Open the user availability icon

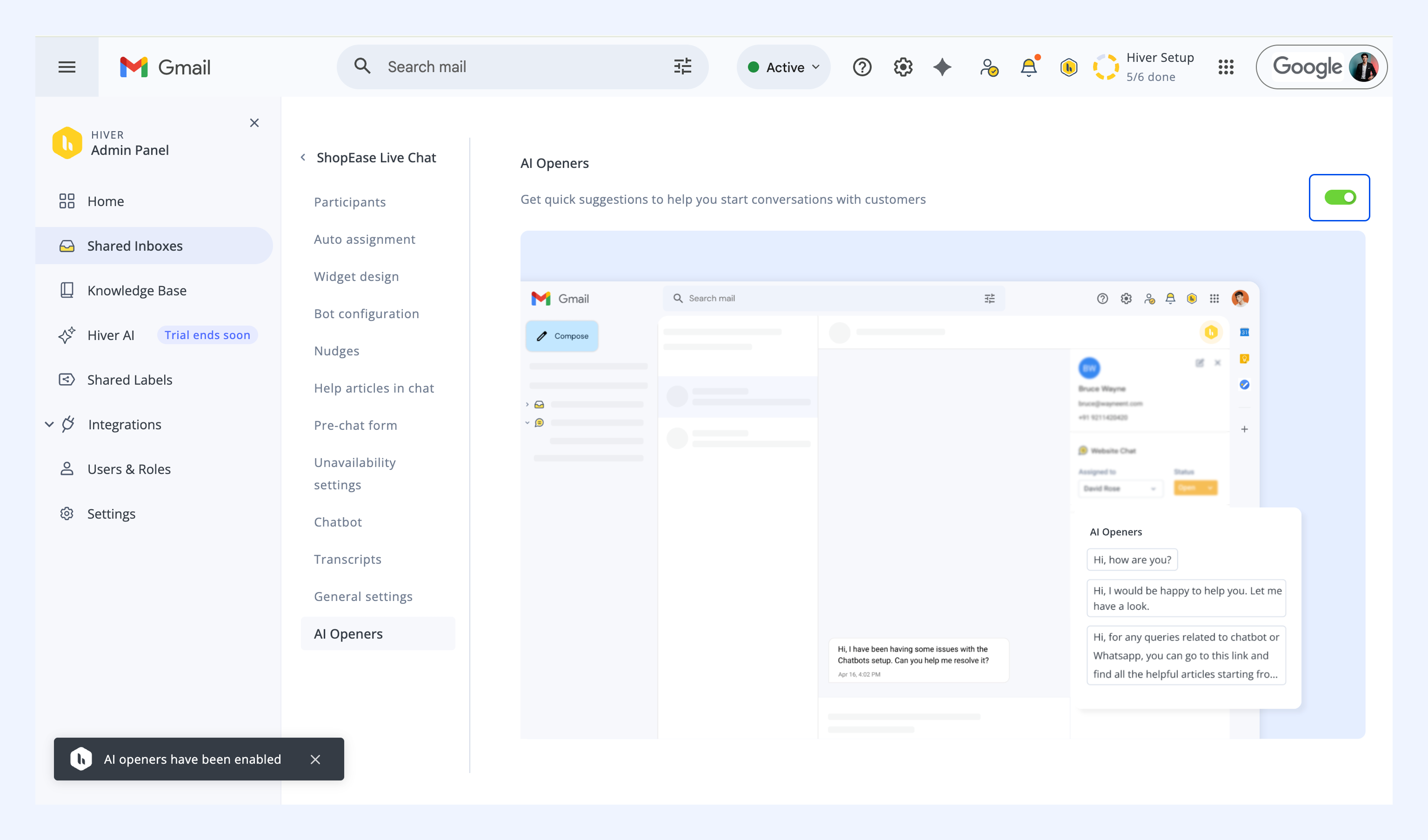pos(989,67)
